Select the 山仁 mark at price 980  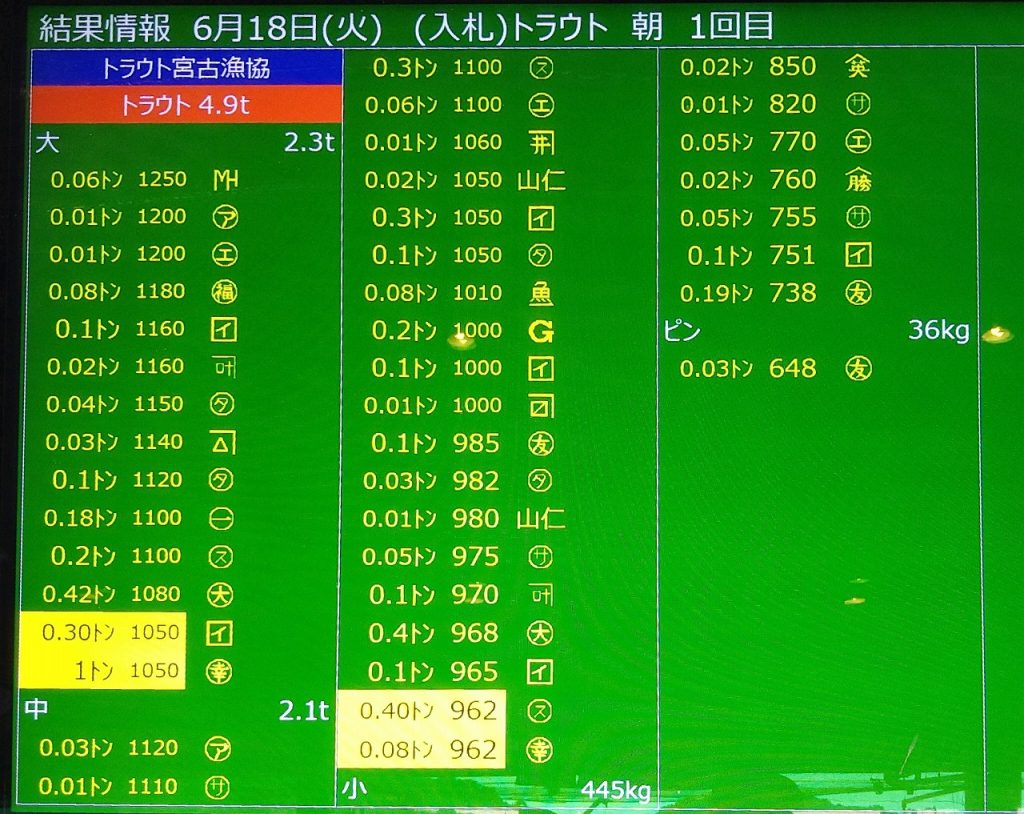click(541, 519)
